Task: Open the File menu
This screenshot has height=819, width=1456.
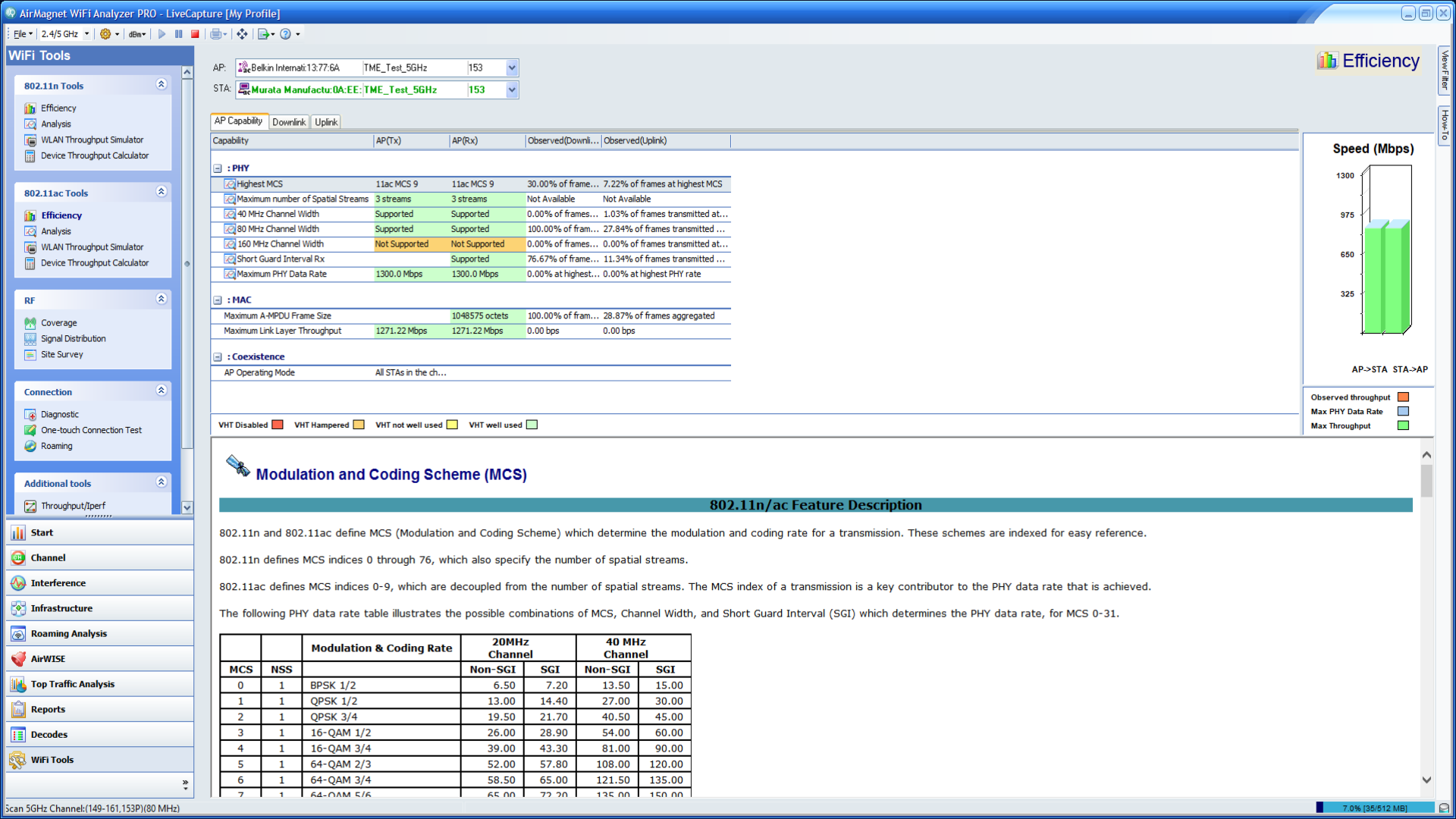Action: (20, 34)
